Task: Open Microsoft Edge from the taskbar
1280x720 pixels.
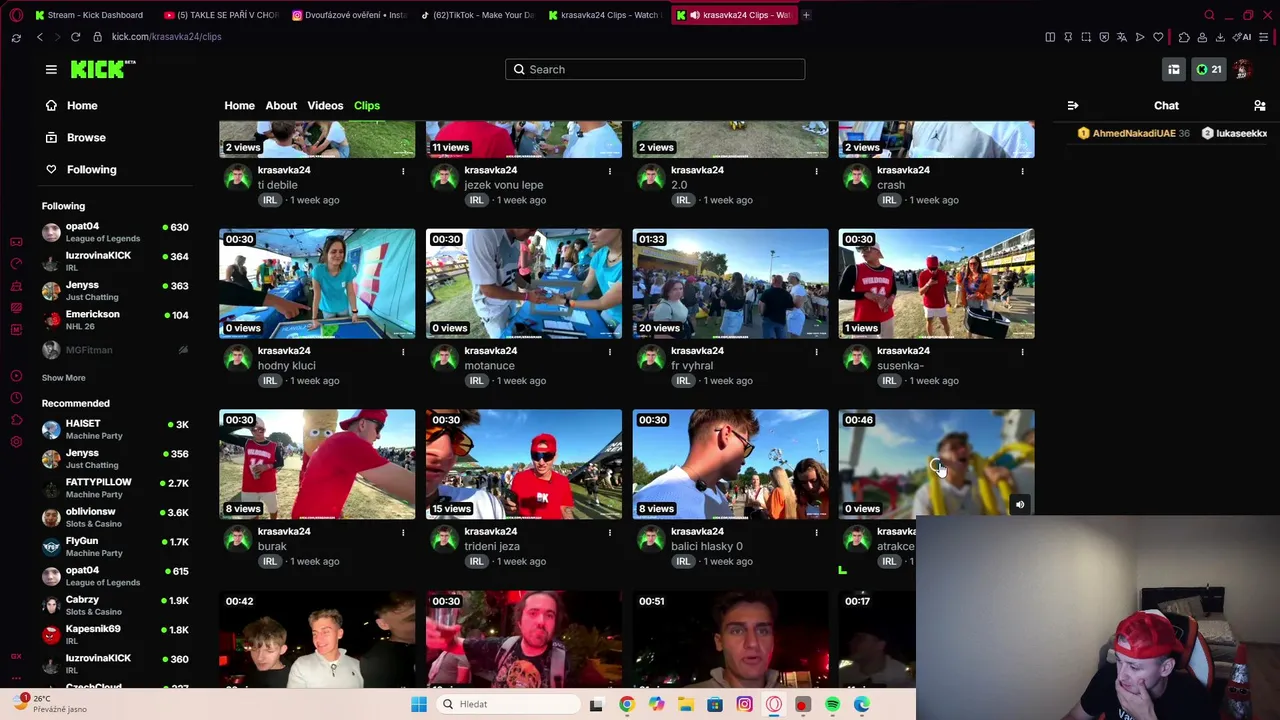Action: [x=862, y=704]
